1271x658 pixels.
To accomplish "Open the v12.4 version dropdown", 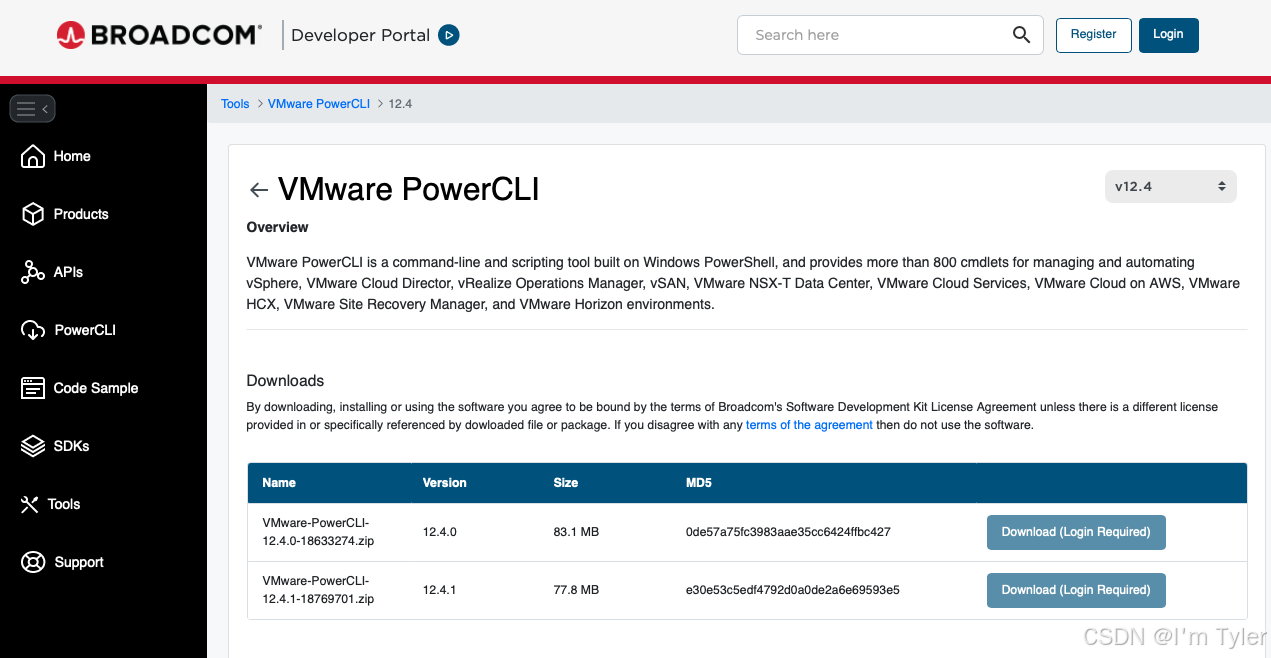I will pyautogui.click(x=1170, y=187).
